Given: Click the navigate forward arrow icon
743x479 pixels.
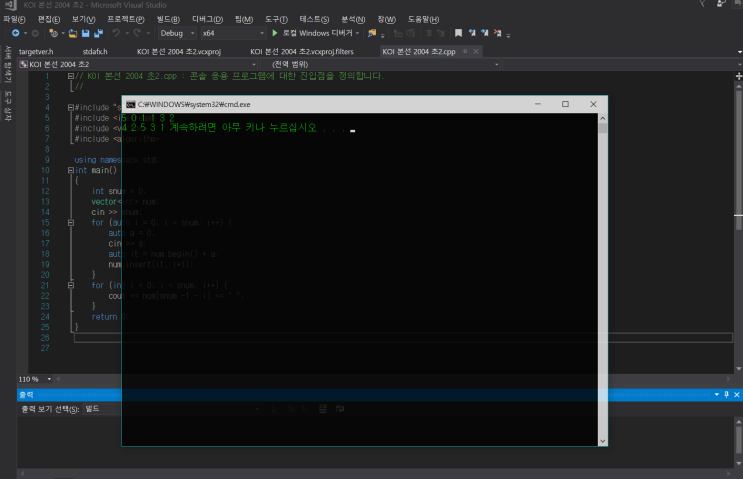Looking at the screenshot, I should click(x=35, y=33).
